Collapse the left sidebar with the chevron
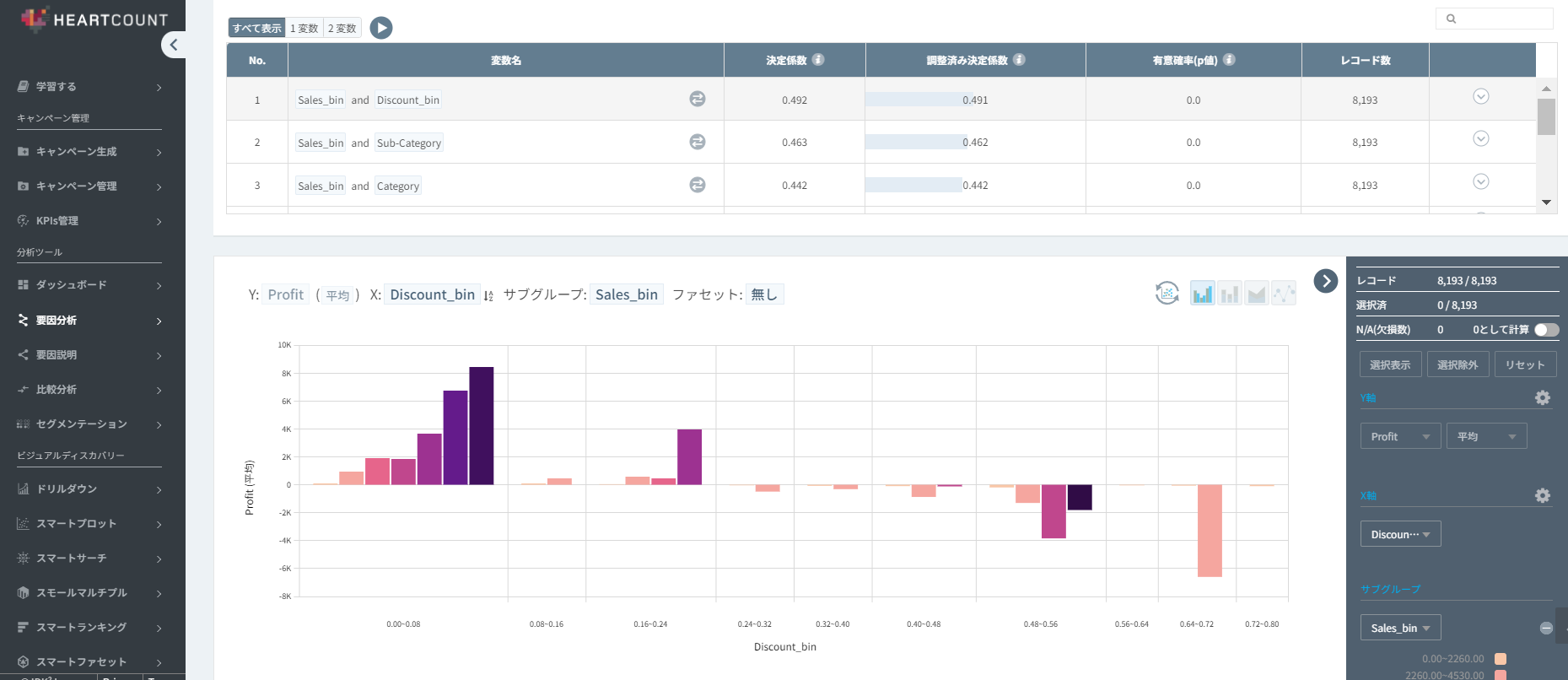 tap(174, 45)
